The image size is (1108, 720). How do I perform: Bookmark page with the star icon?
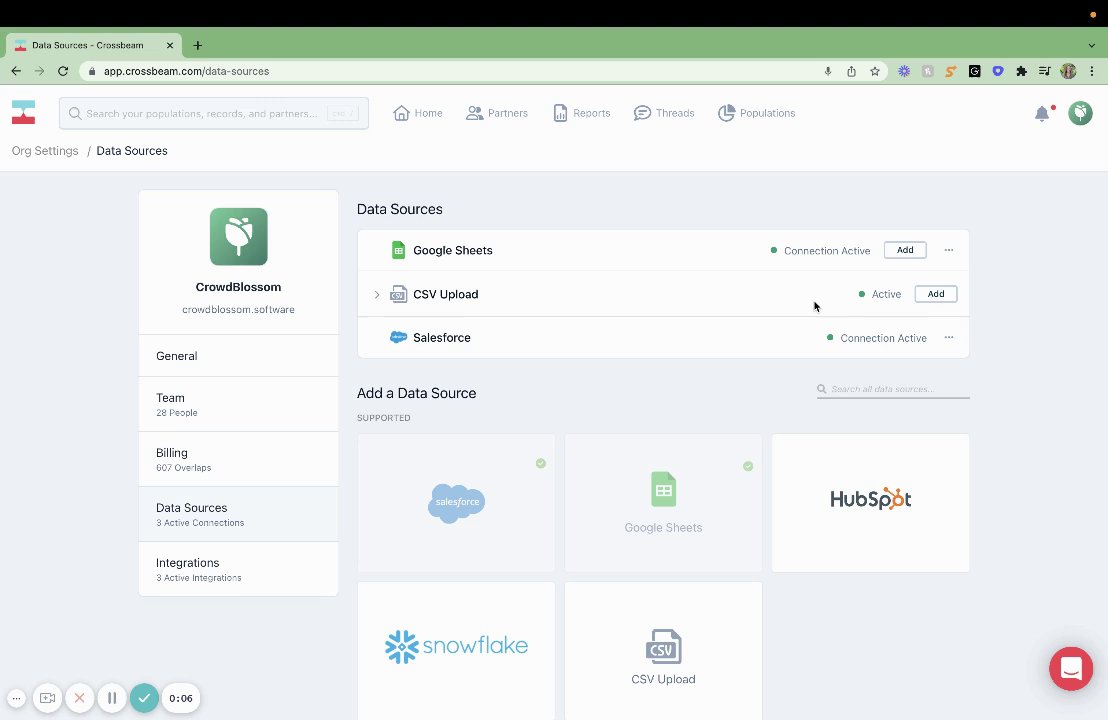coord(875,71)
